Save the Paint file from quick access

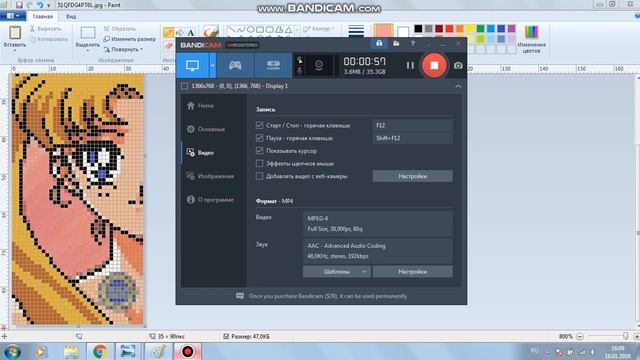(19, 5)
